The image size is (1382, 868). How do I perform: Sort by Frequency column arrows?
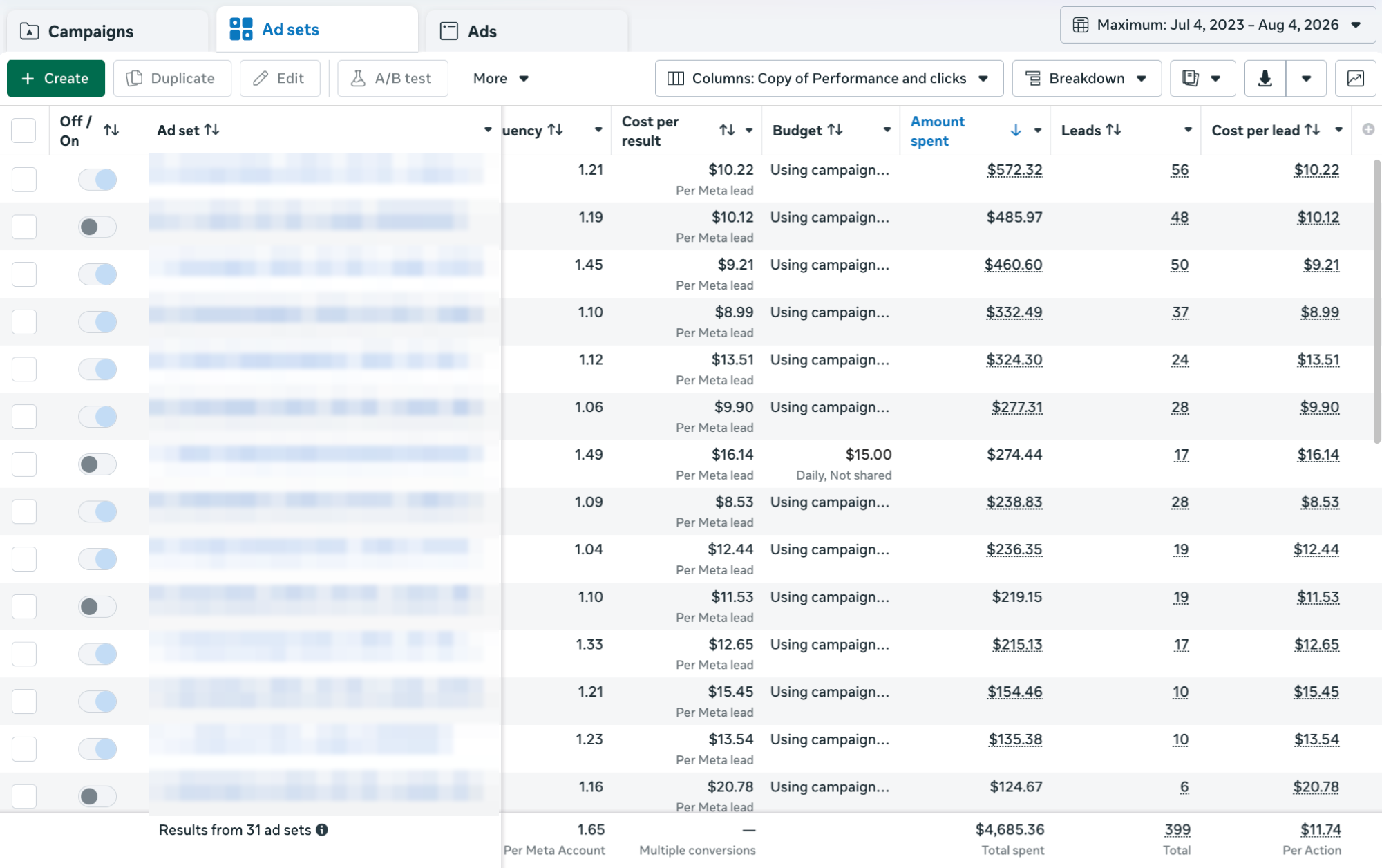[x=555, y=130]
